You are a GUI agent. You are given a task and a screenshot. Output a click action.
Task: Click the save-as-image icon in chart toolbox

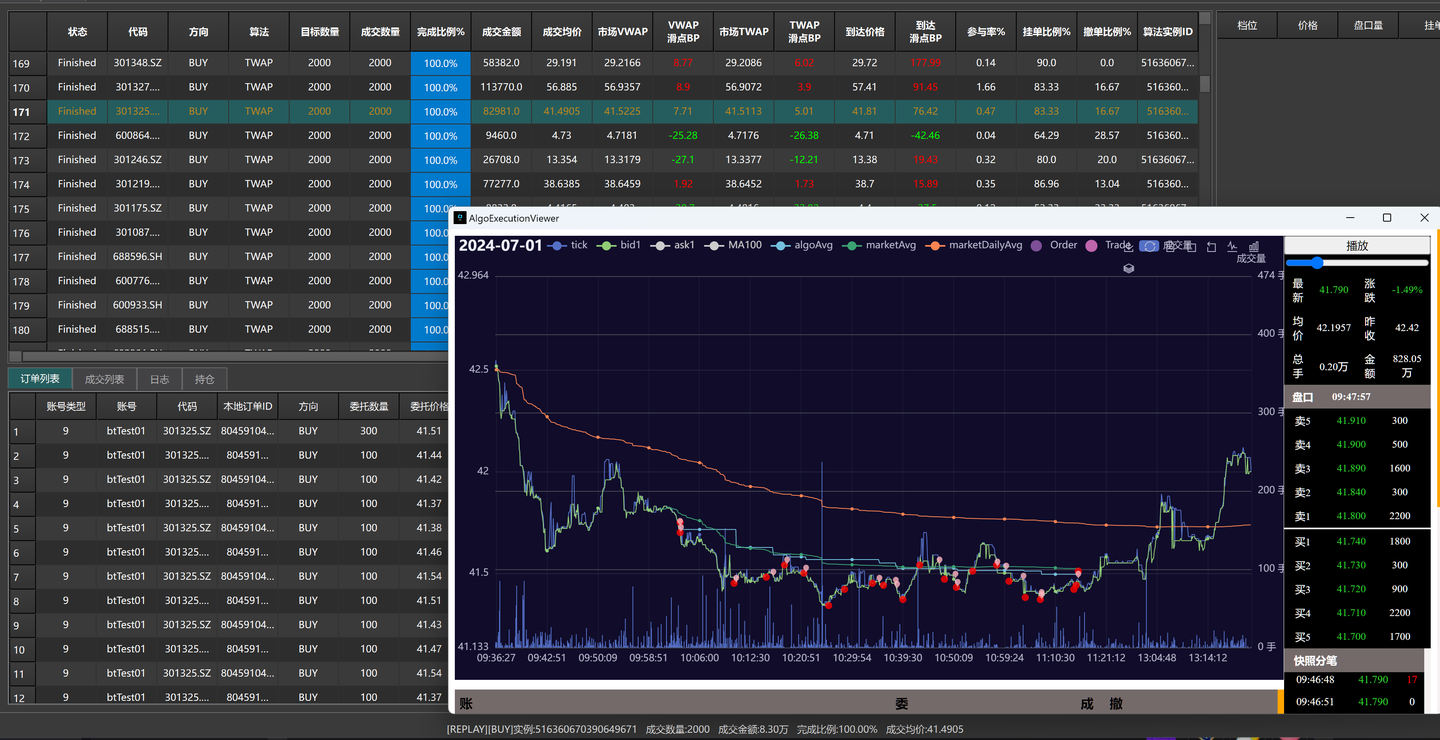(x=1129, y=247)
